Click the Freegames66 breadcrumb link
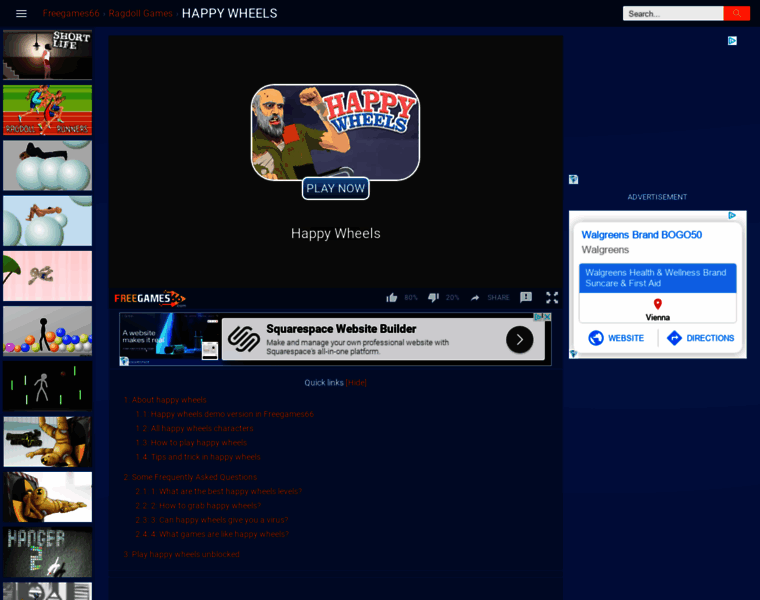The height and width of the screenshot is (600, 760). coord(71,14)
